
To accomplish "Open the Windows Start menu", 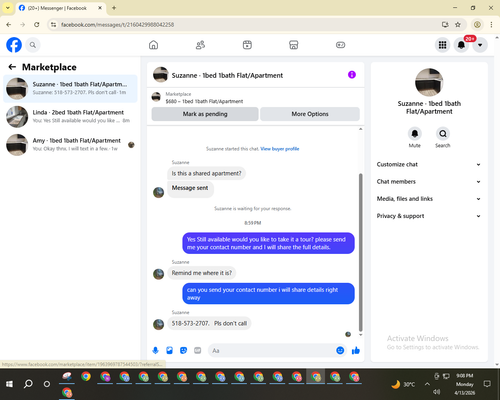I will click(9, 384).
